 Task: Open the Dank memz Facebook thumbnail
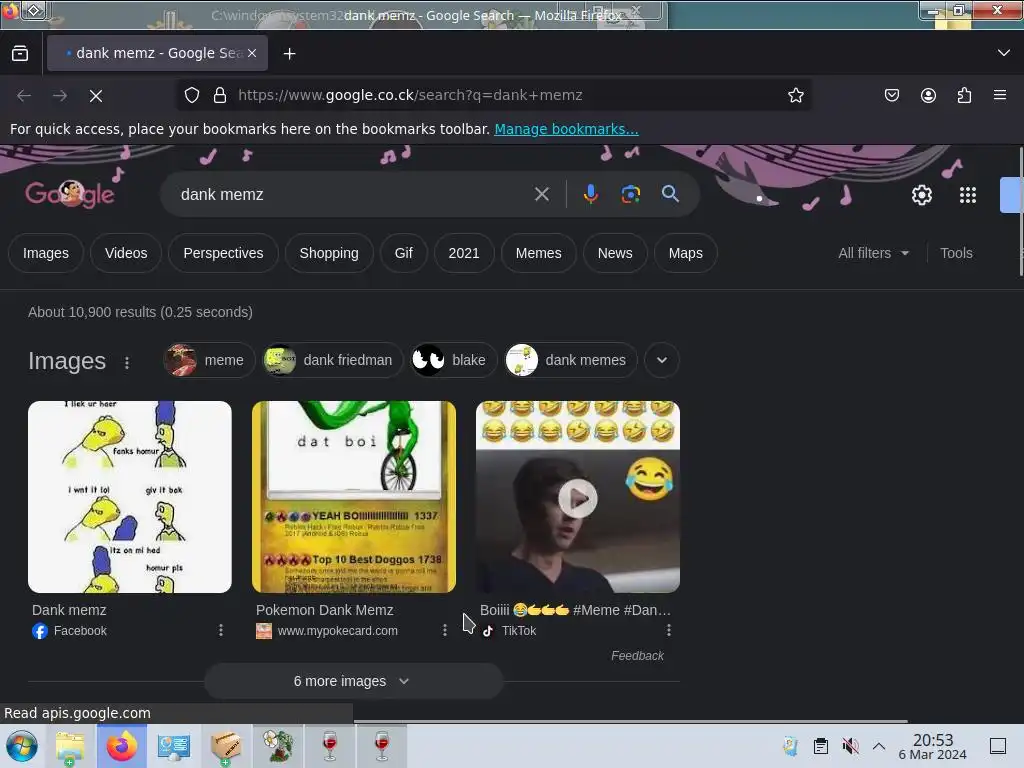(x=129, y=497)
